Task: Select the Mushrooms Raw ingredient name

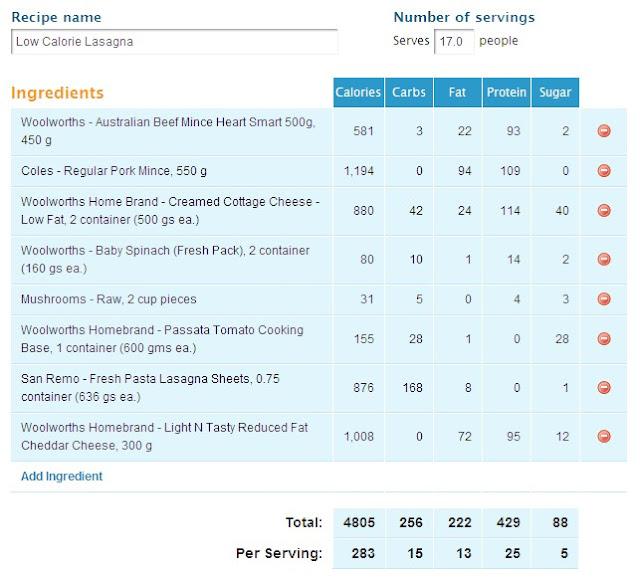Action: click(x=109, y=299)
